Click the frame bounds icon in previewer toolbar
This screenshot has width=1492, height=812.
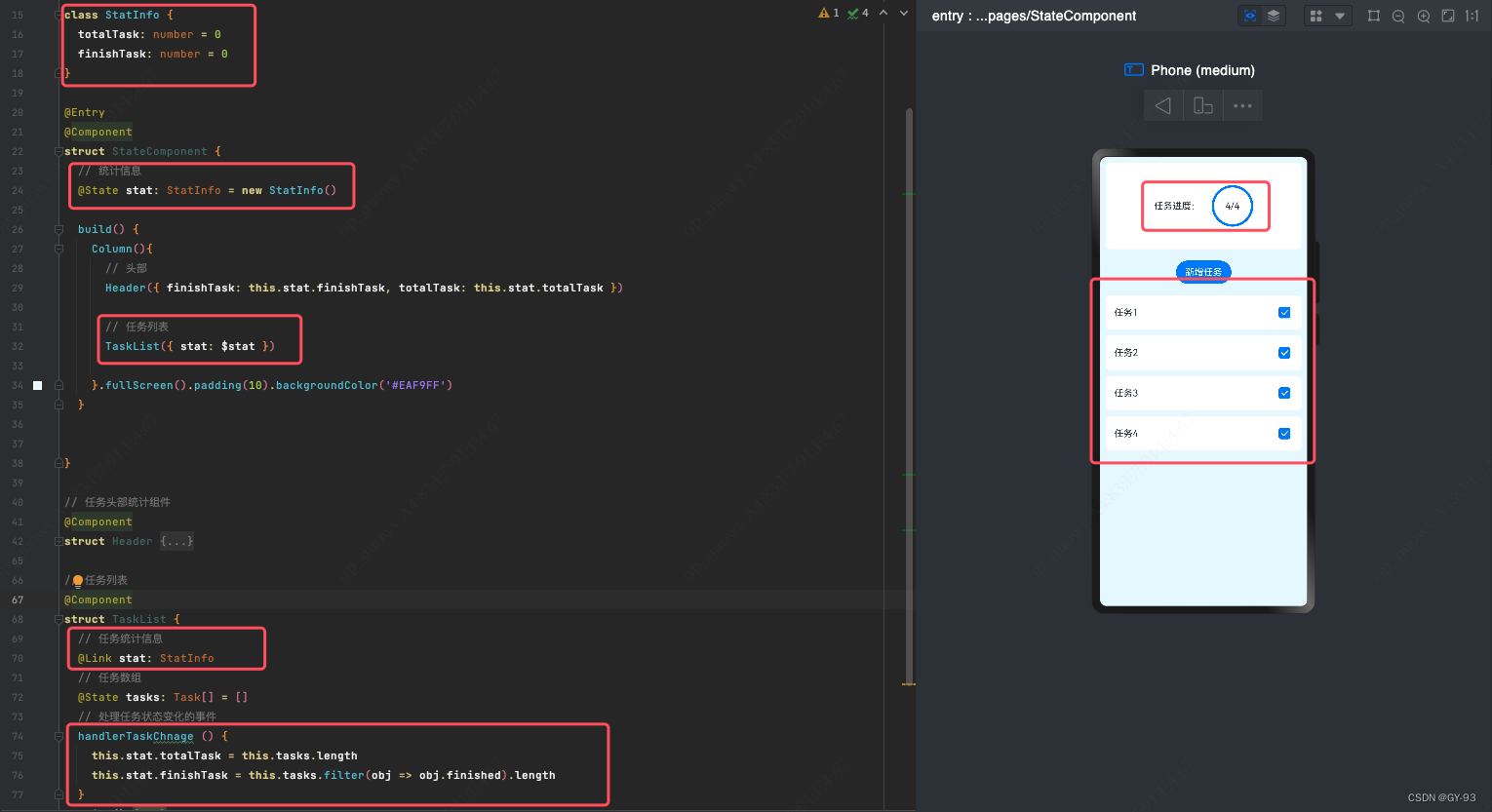tap(1374, 16)
